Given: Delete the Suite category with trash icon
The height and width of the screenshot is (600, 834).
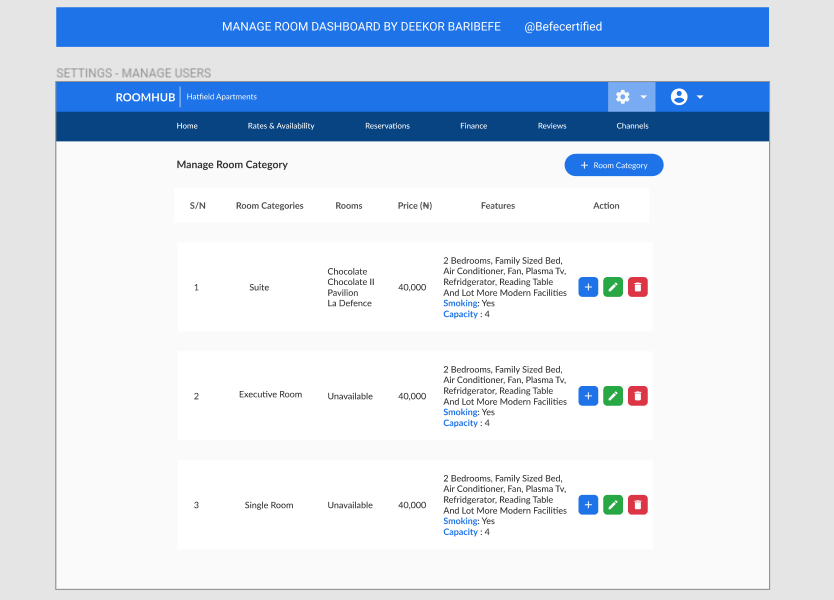Looking at the screenshot, I should click(x=638, y=287).
